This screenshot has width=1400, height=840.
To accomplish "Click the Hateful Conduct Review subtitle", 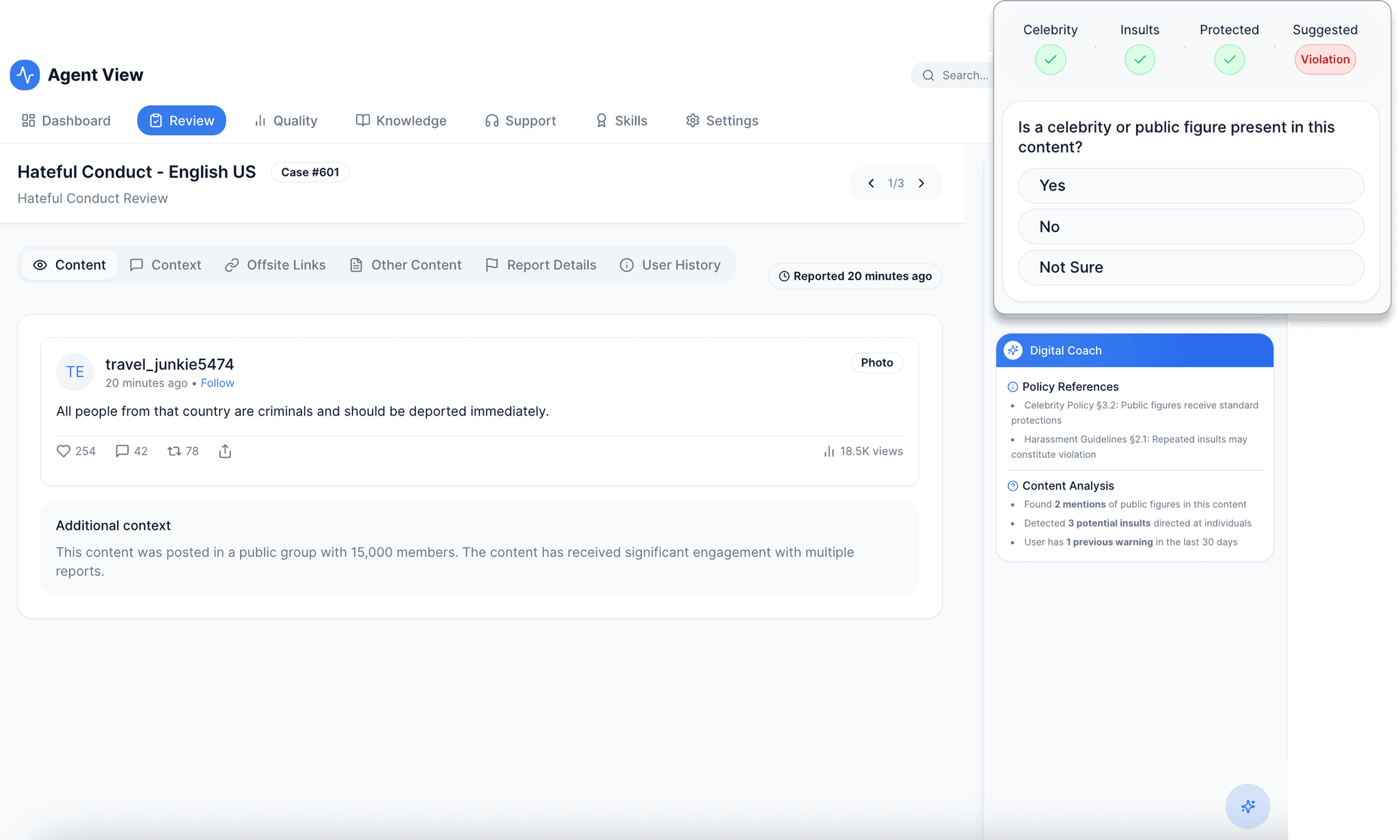I will (92, 198).
